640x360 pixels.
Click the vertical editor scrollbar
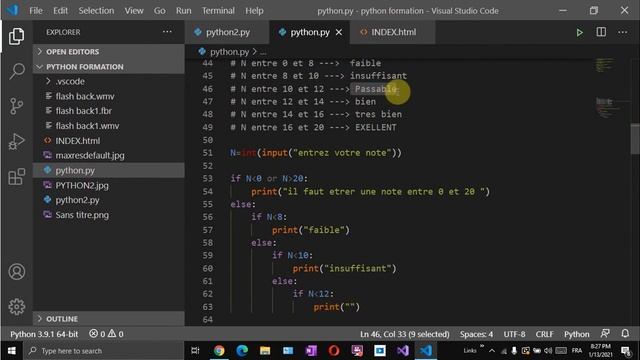point(635,139)
